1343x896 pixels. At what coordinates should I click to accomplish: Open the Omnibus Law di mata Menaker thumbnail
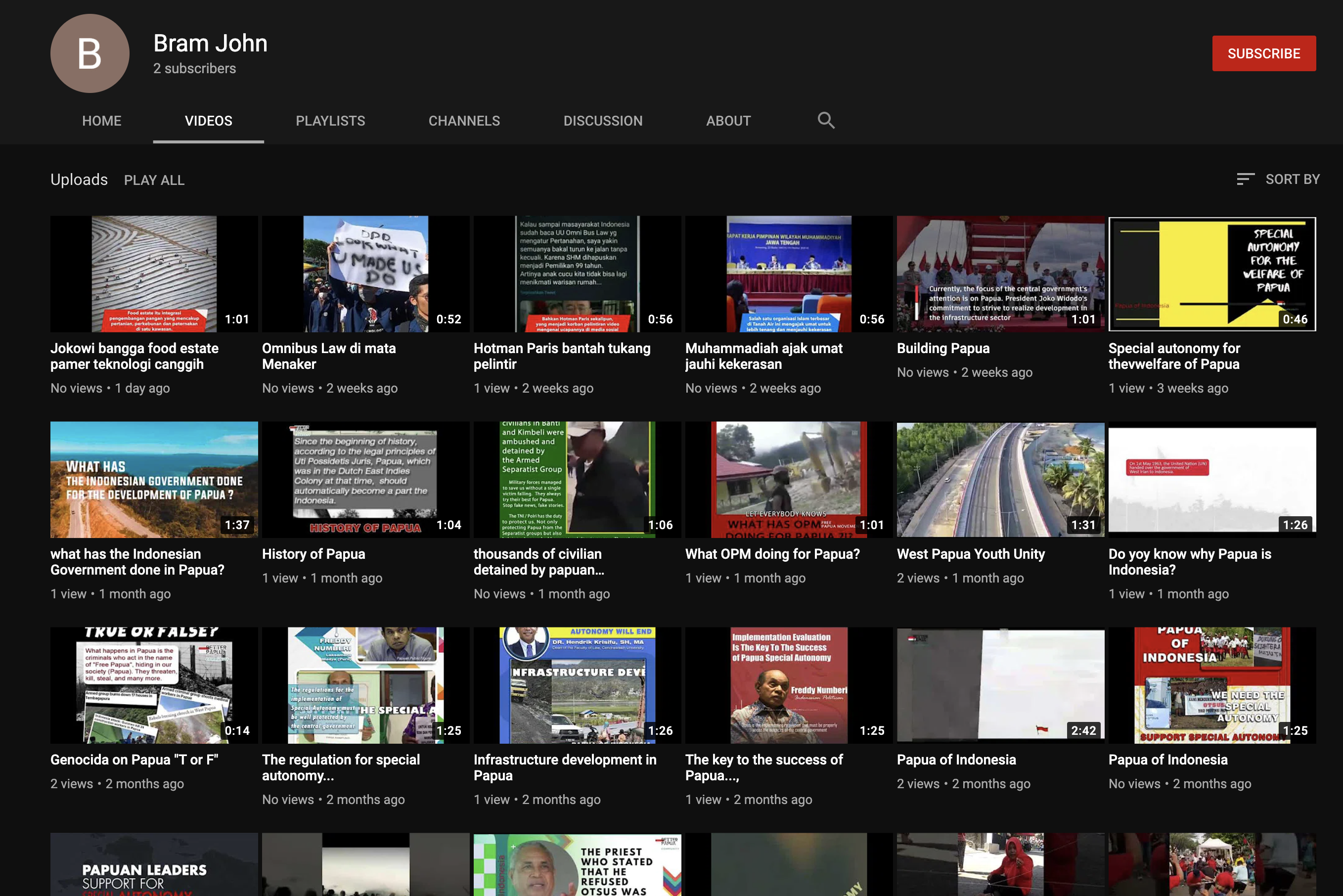[365, 274]
